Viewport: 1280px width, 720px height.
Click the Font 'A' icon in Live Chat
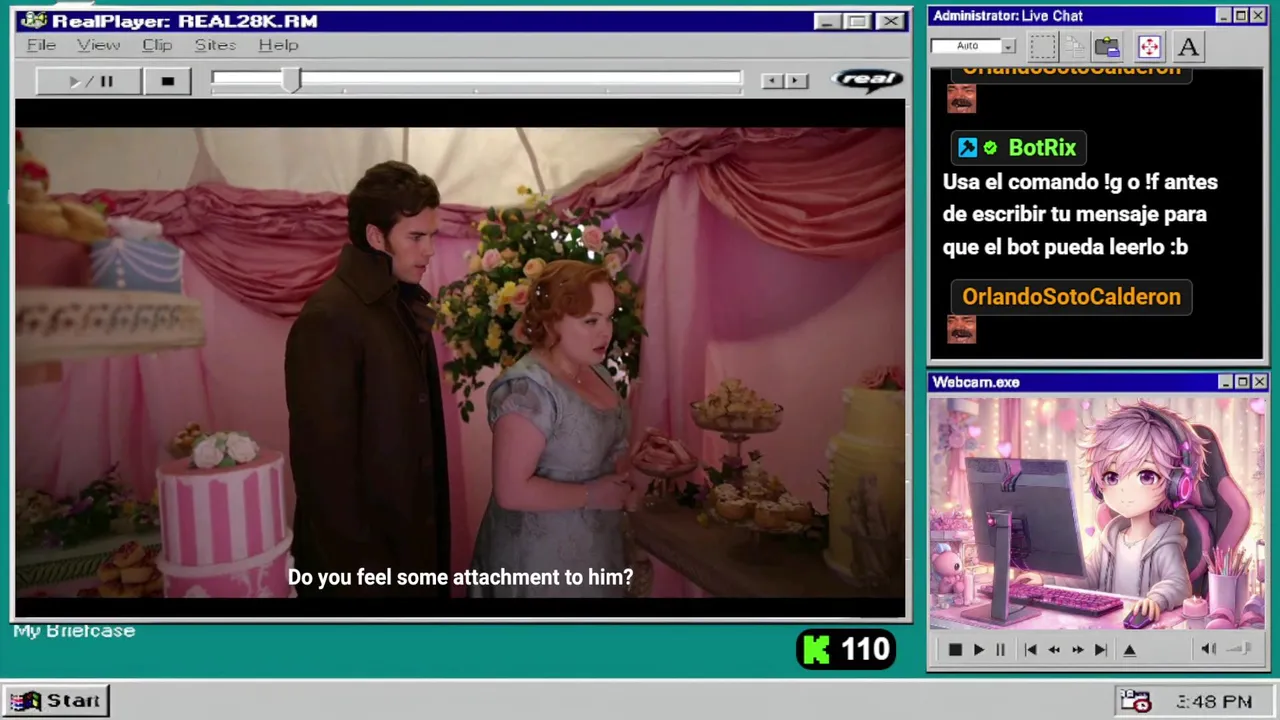(x=1187, y=47)
